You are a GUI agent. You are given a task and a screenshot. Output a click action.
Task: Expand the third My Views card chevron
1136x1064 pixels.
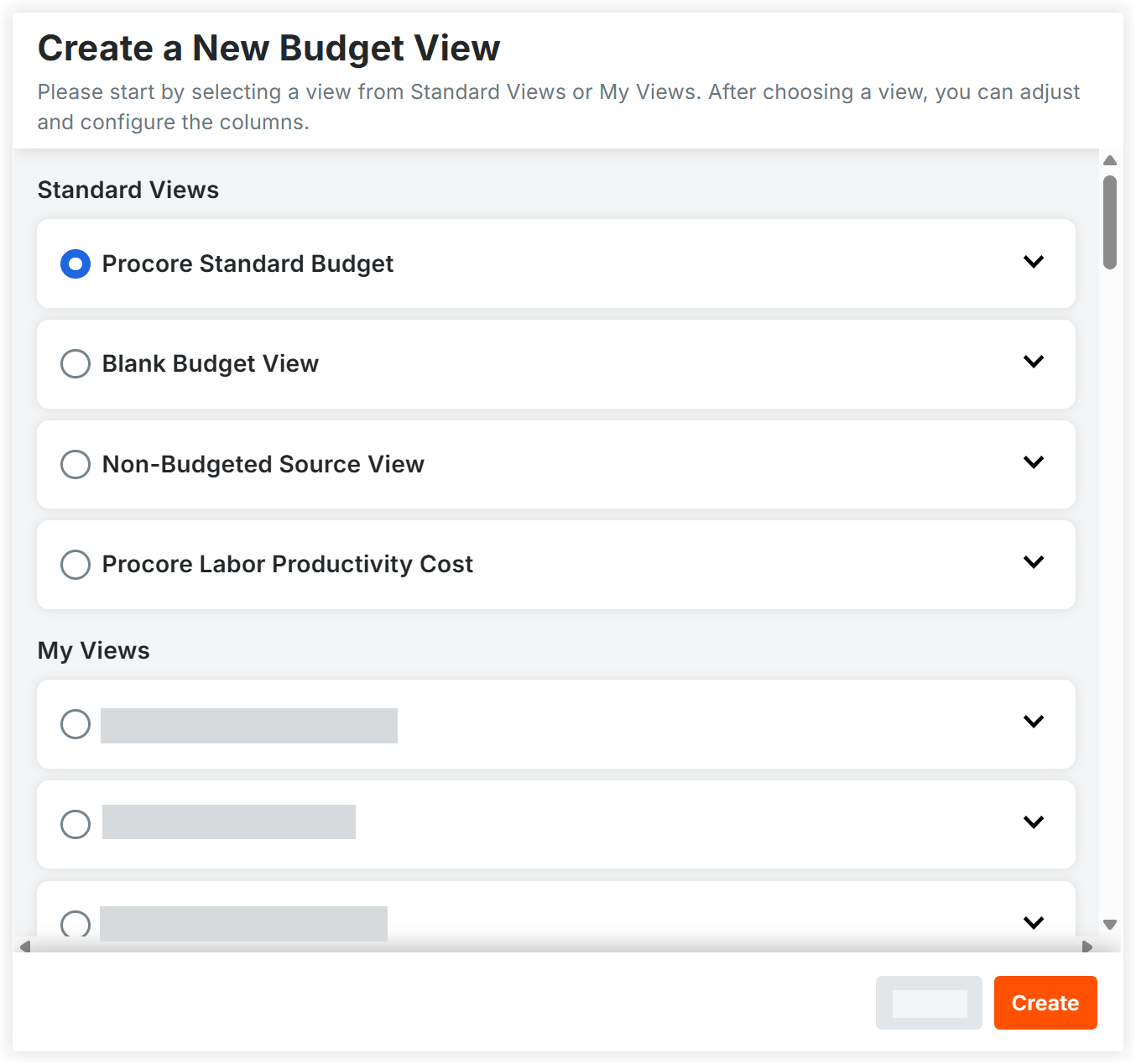pos(1034,923)
